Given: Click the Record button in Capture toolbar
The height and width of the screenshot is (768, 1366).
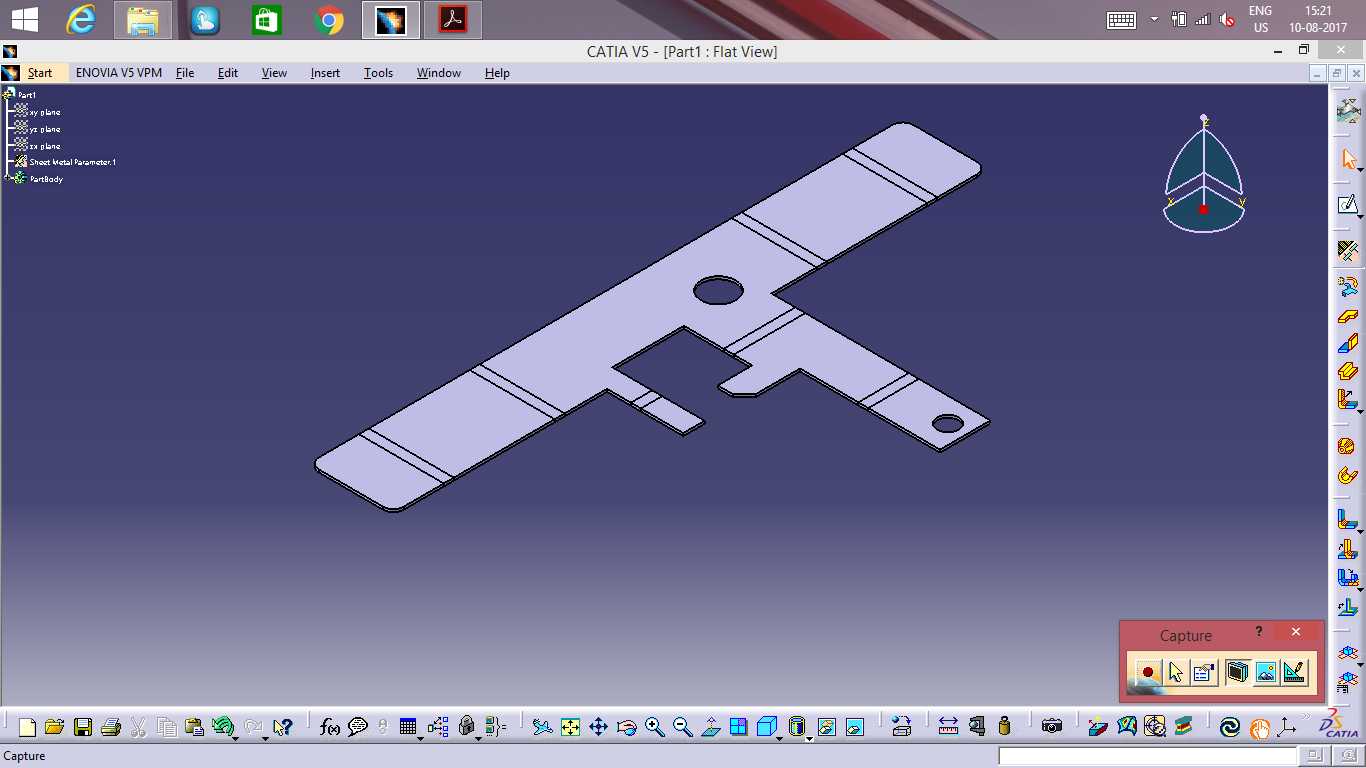Looking at the screenshot, I should (1148, 673).
